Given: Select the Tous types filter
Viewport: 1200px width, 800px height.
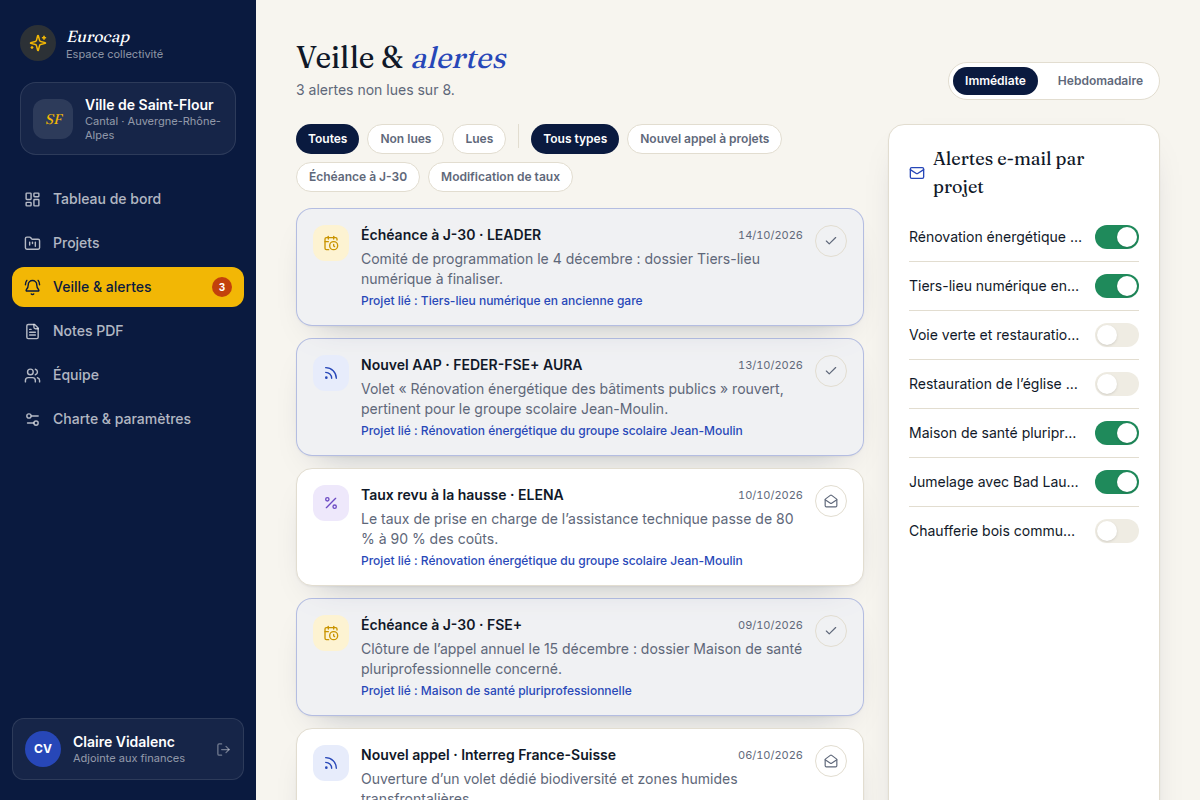Looking at the screenshot, I should click(x=575, y=139).
